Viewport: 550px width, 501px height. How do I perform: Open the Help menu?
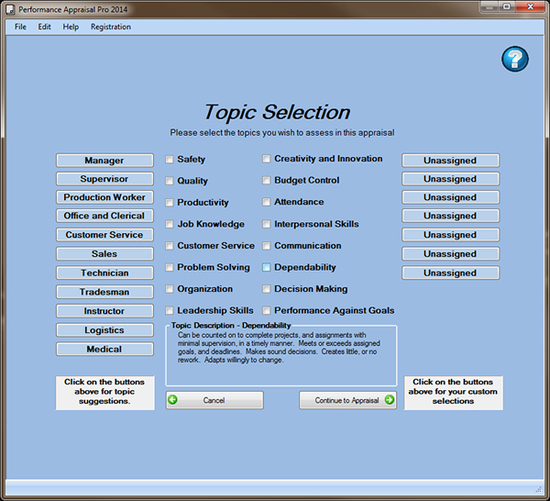[71, 27]
